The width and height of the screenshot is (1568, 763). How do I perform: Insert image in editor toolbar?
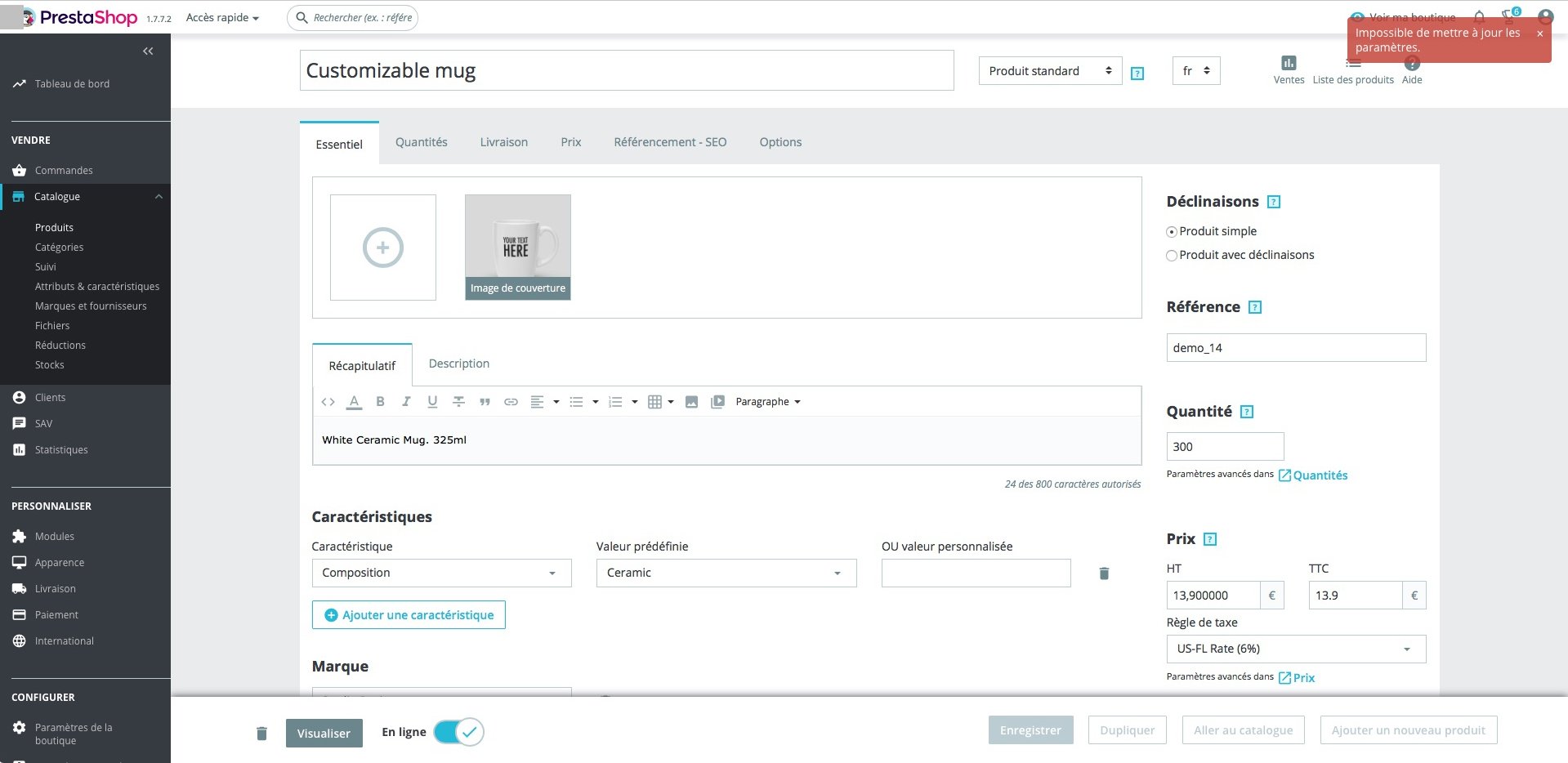pyautogui.click(x=691, y=402)
